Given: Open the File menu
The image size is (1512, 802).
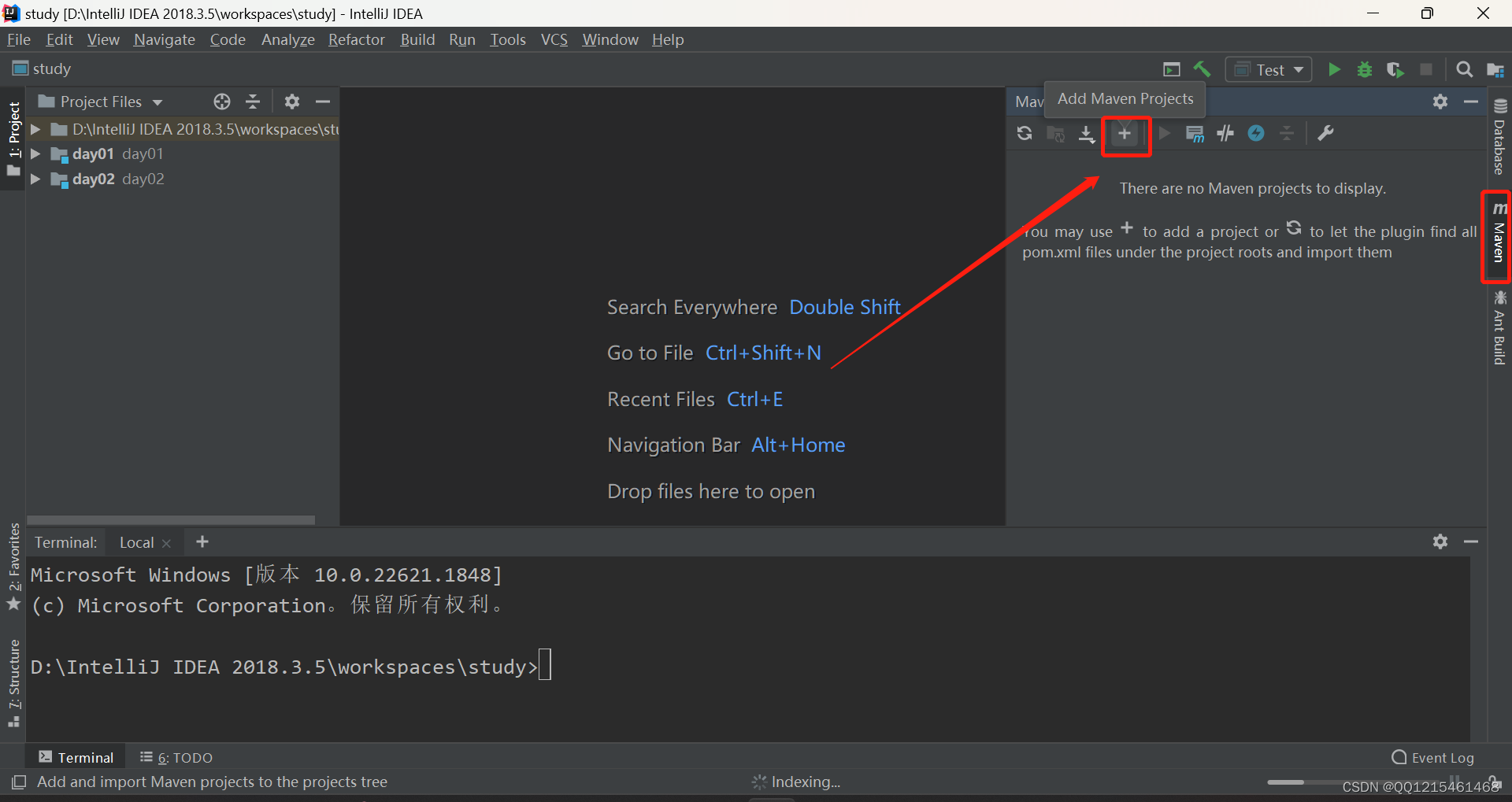Looking at the screenshot, I should tap(18, 39).
